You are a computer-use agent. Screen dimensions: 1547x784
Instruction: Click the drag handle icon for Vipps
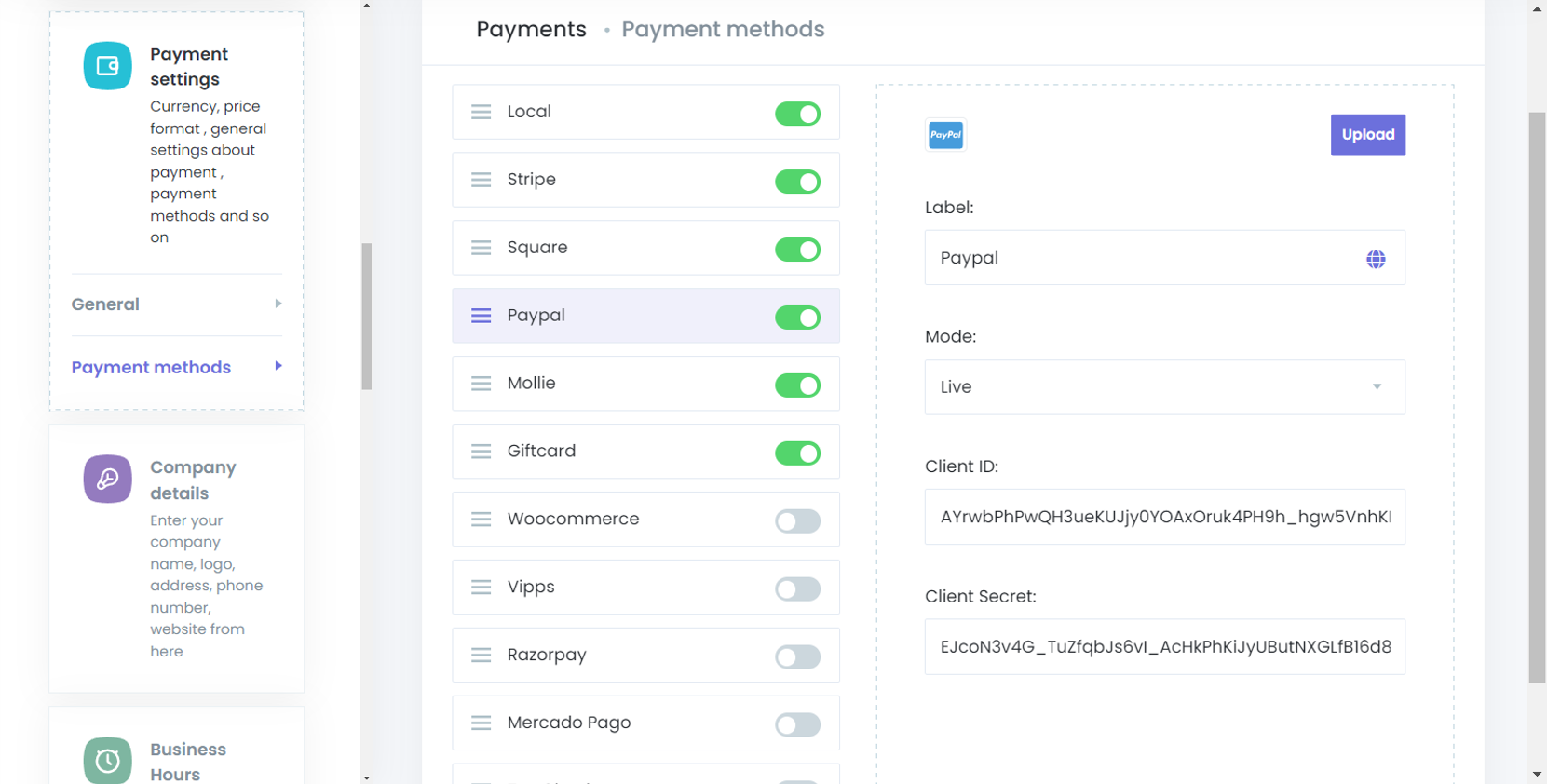coord(481,588)
